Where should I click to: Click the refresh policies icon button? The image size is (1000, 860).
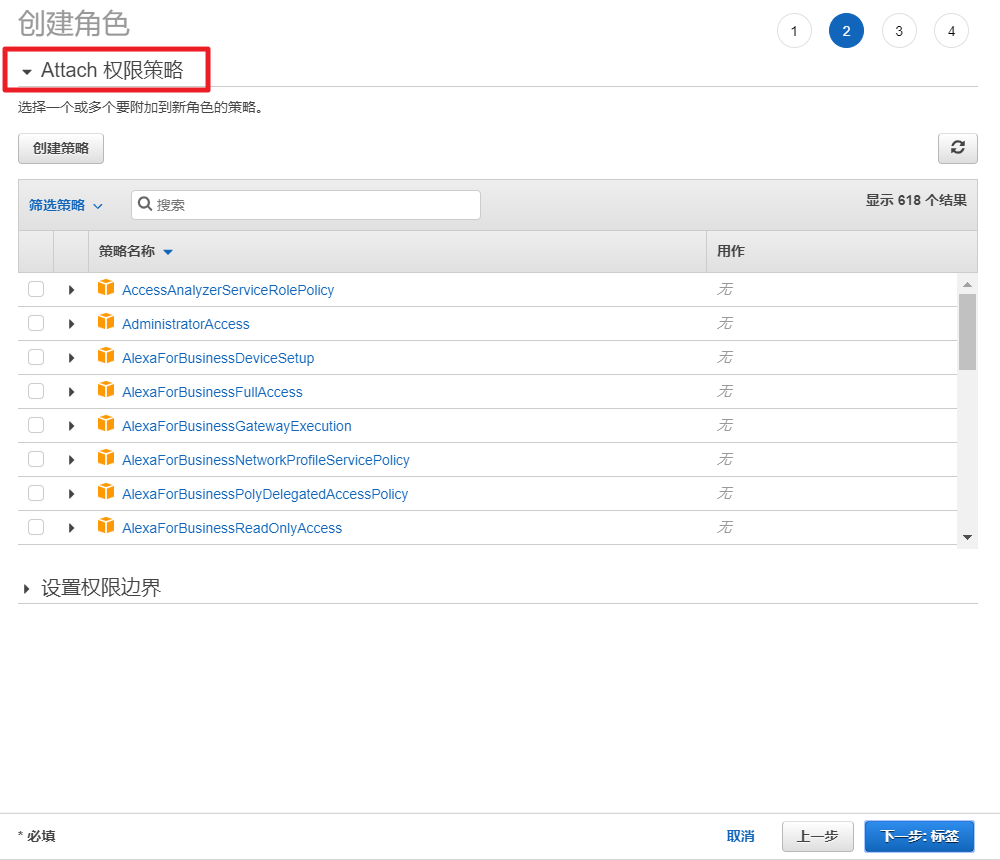tap(957, 148)
